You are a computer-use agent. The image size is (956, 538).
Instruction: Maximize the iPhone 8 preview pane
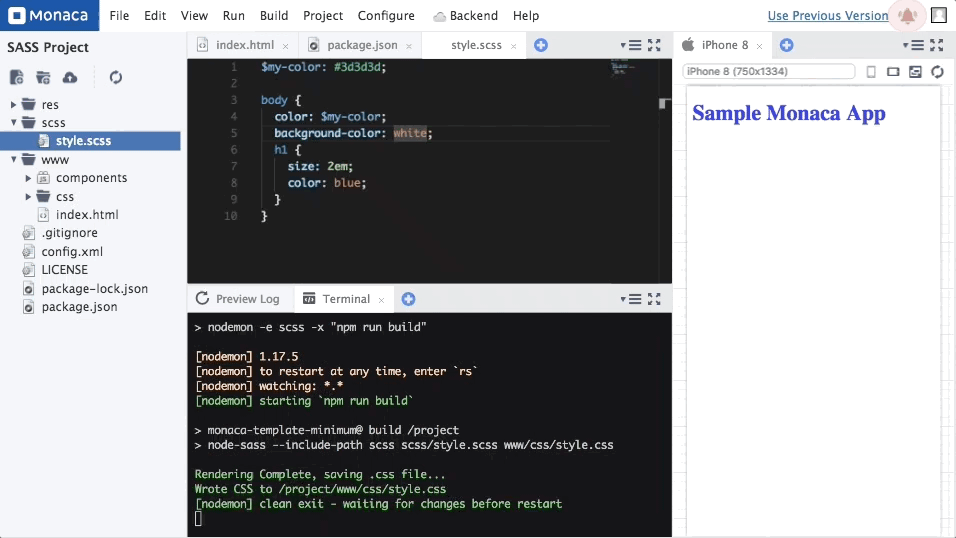coord(937,45)
